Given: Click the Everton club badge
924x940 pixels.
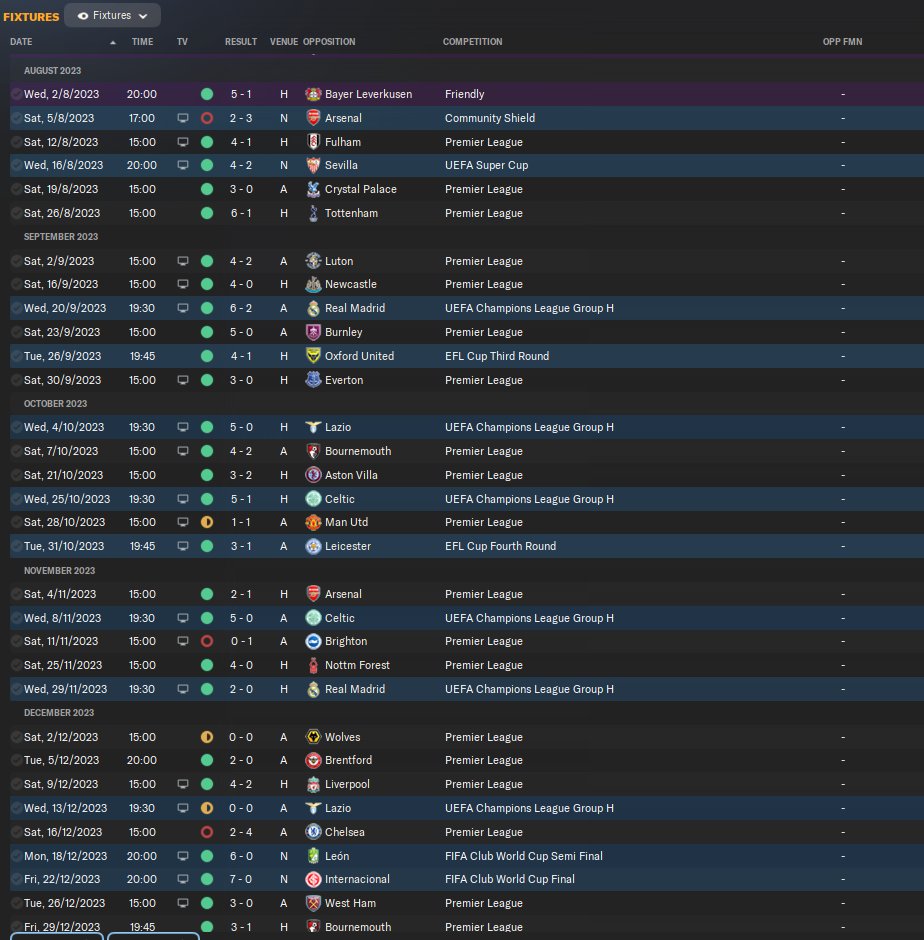Looking at the screenshot, I should click(x=313, y=380).
